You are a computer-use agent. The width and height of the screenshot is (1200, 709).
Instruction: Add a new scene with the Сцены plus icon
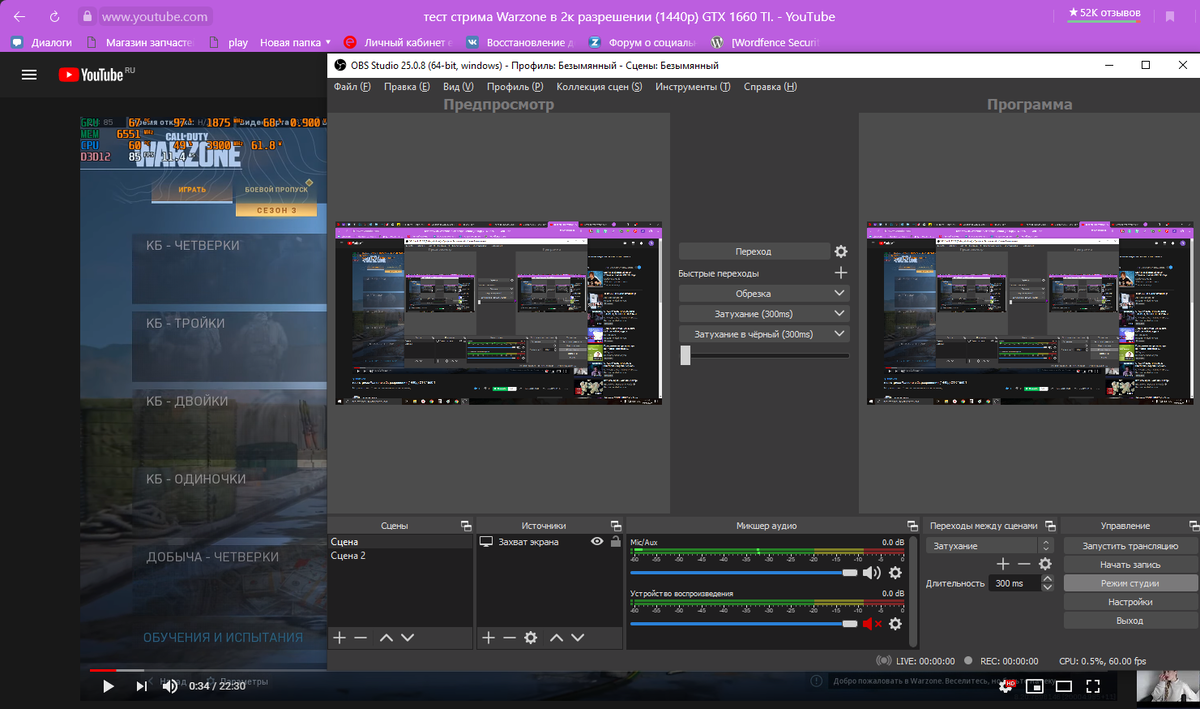pyautogui.click(x=339, y=637)
